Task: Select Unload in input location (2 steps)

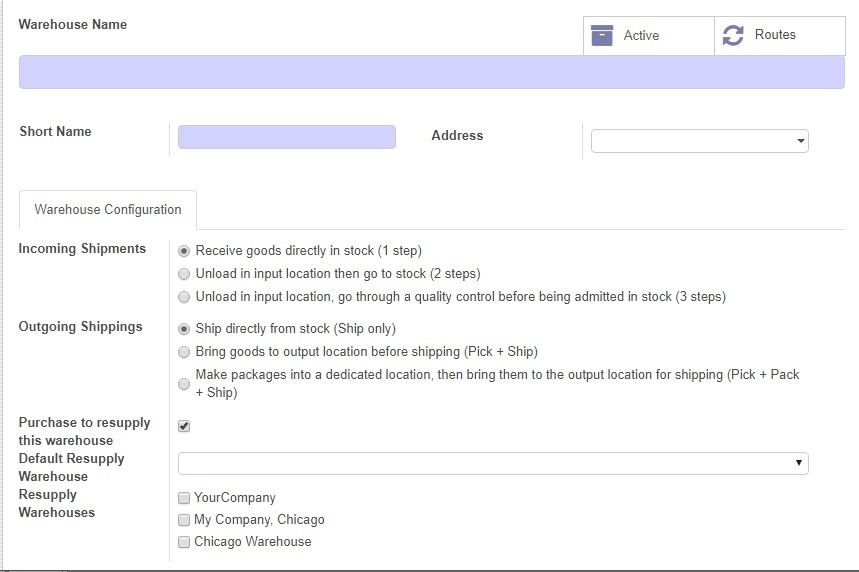Action: tap(184, 273)
